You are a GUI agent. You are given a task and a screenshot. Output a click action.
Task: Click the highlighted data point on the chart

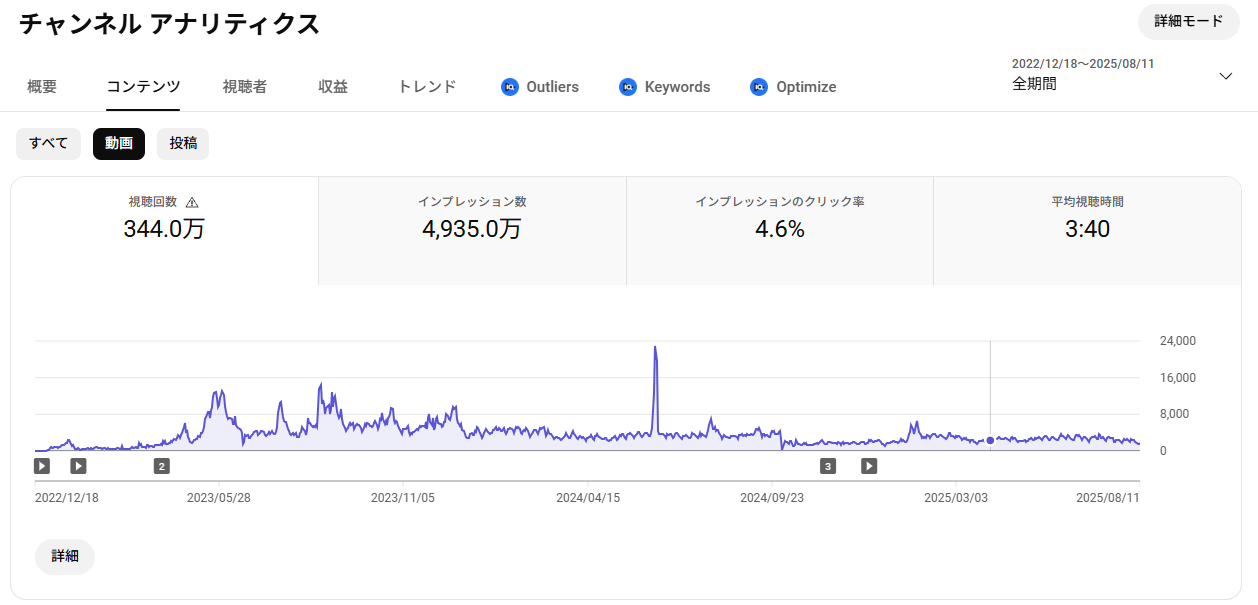pyautogui.click(x=990, y=440)
